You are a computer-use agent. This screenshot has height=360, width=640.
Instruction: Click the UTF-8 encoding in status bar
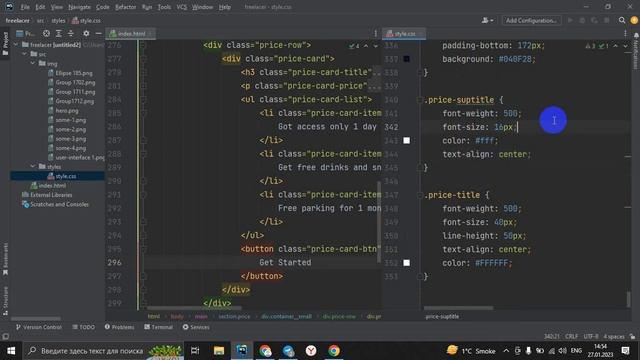coord(591,337)
